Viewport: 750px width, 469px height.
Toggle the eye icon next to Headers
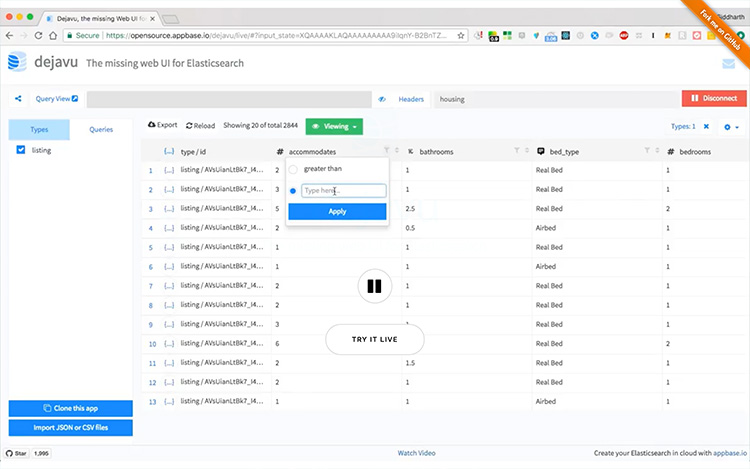(x=382, y=99)
